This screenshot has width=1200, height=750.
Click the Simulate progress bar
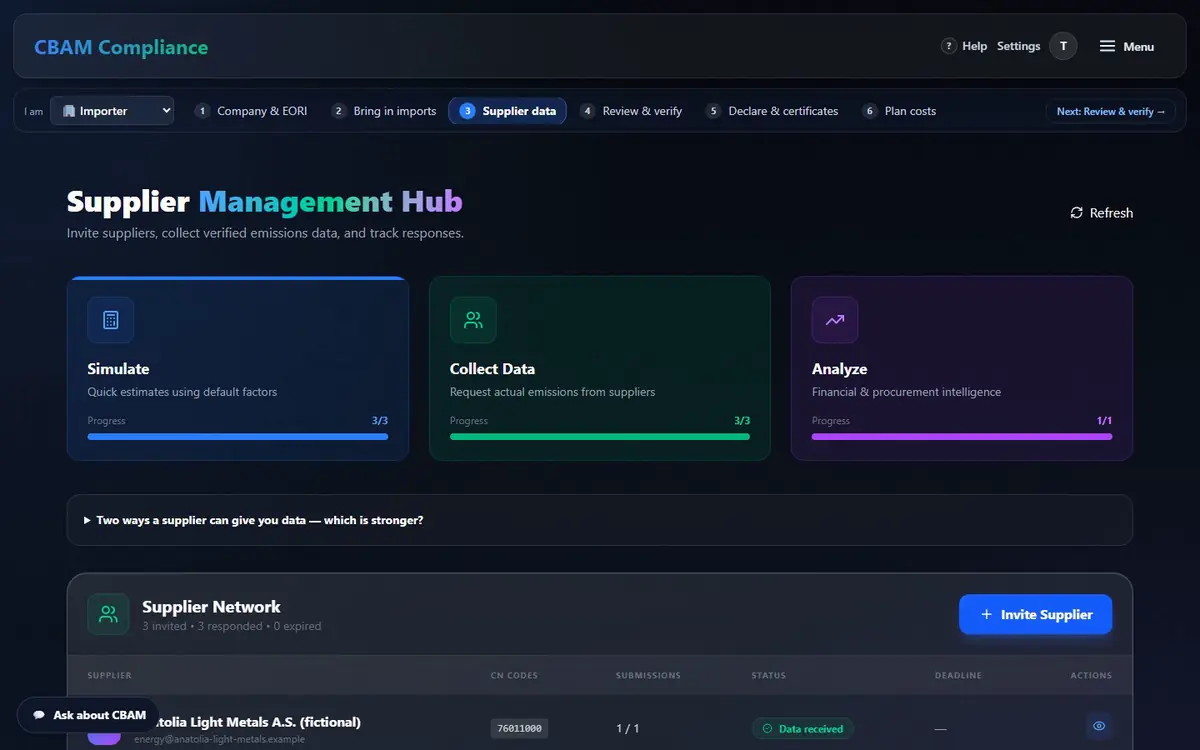[238, 437]
